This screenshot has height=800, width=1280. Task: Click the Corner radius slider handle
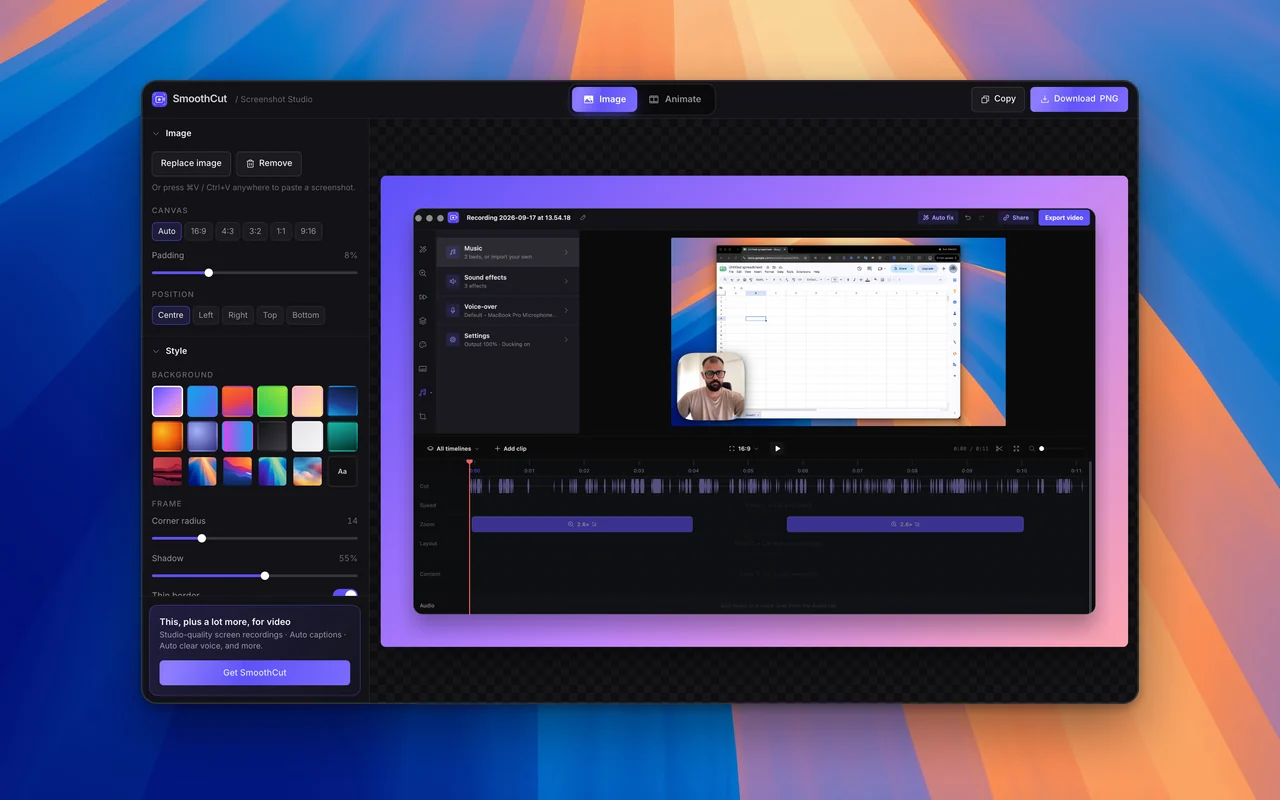[x=202, y=539]
